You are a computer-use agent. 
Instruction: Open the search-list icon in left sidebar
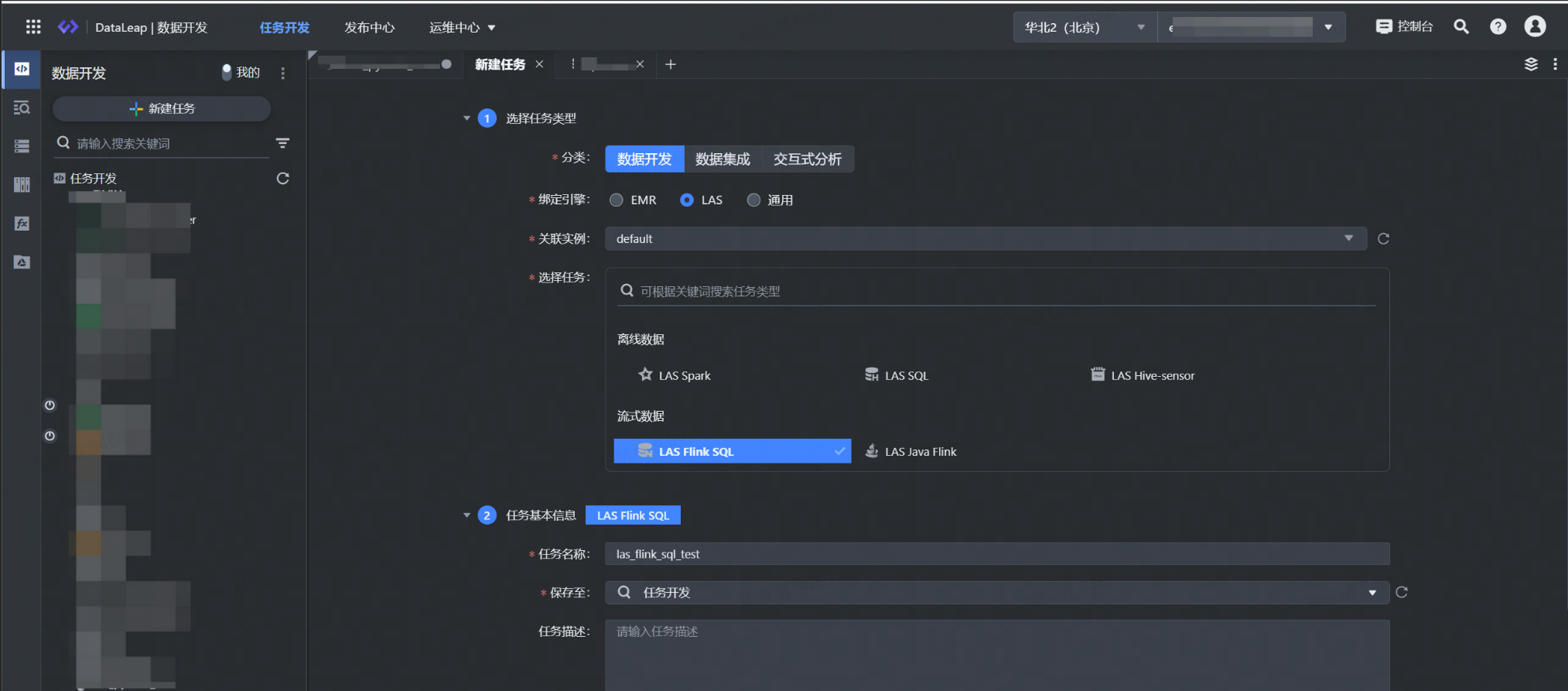click(22, 108)
